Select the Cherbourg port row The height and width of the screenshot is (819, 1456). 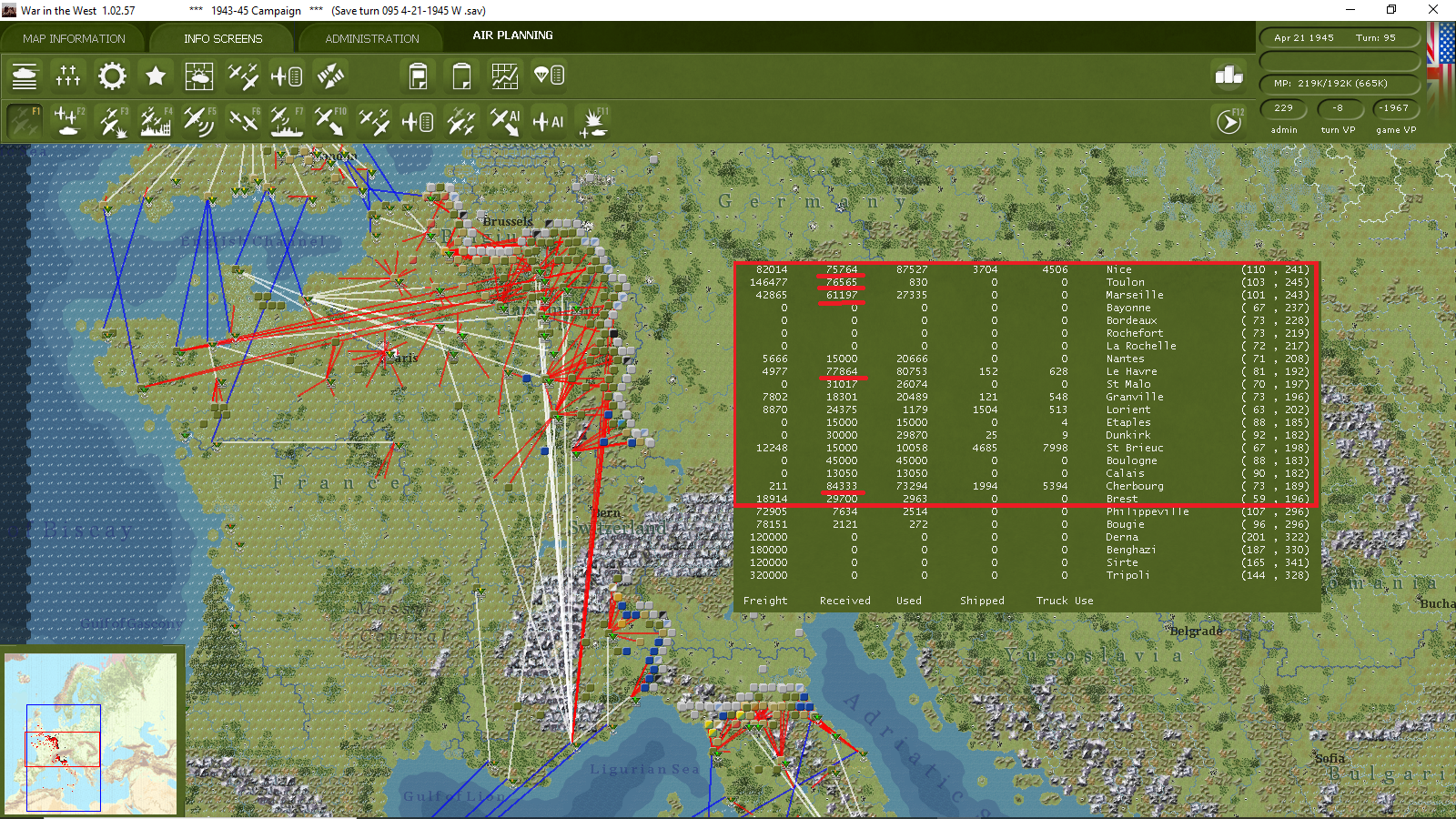1026,486
